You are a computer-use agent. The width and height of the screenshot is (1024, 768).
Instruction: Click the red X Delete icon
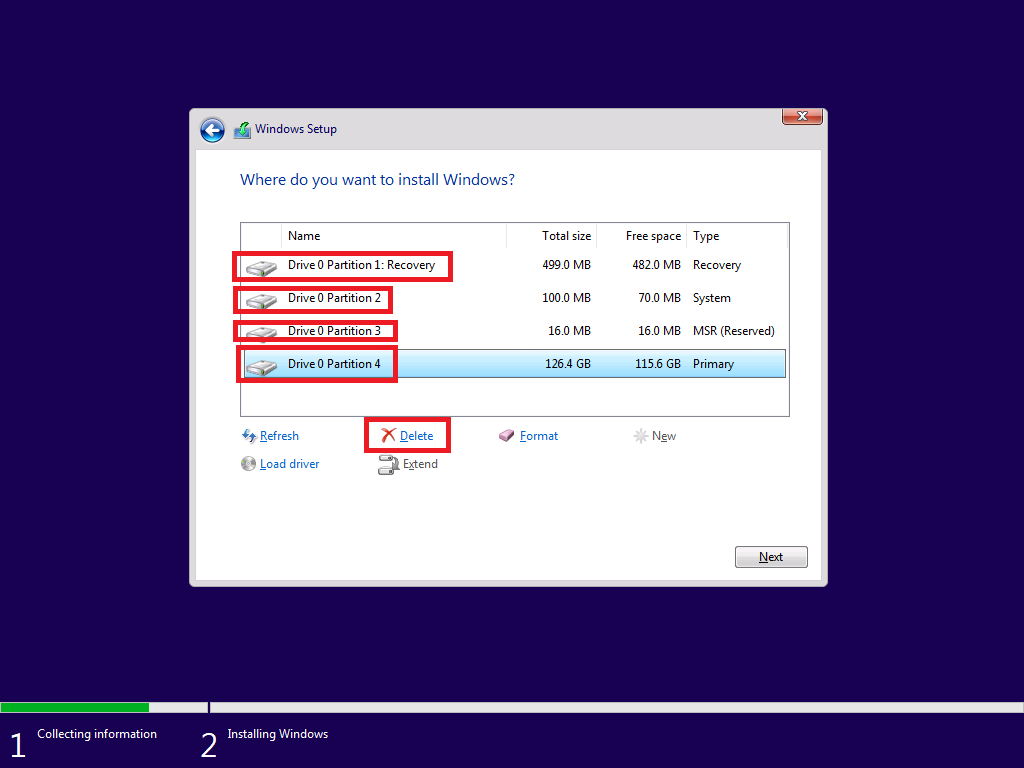[389, 435]
